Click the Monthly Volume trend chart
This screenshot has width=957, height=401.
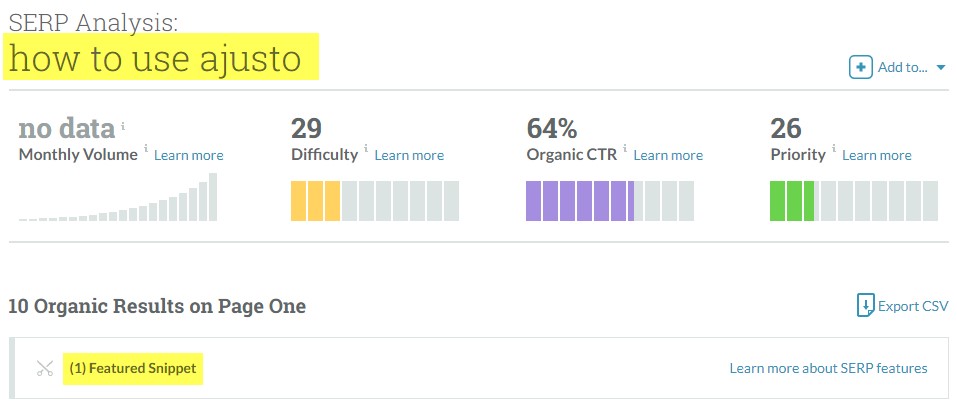[118, 200]
